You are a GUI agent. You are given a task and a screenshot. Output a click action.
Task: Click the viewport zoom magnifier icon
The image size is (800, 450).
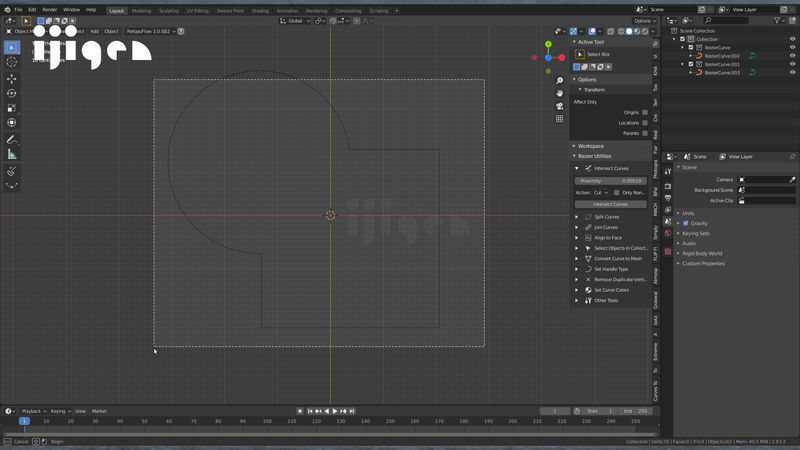pos(560,81)
